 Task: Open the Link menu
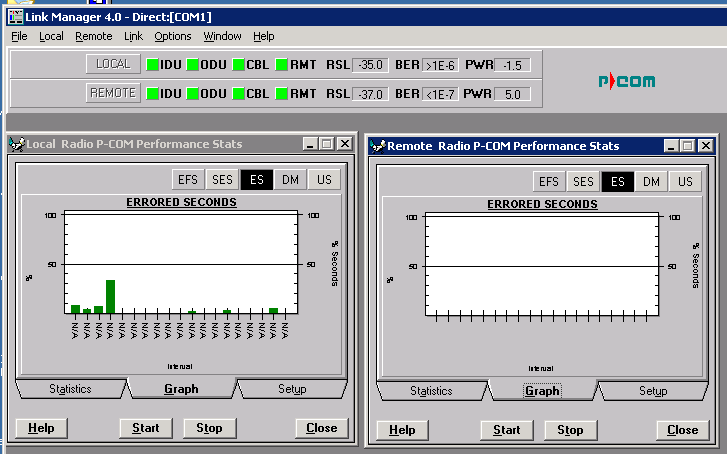133,36
